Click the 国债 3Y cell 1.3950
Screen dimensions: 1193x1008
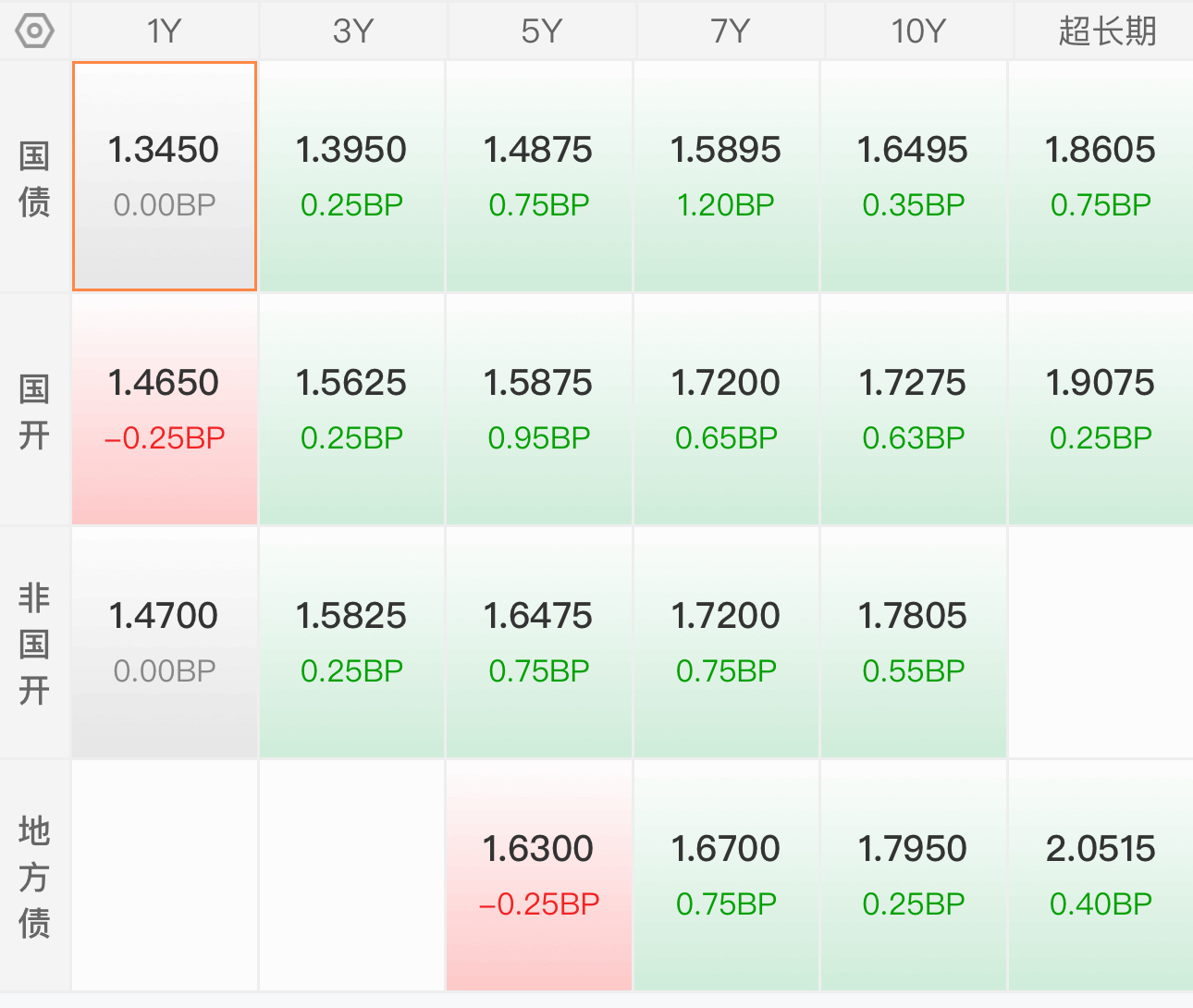coord(351,177)
